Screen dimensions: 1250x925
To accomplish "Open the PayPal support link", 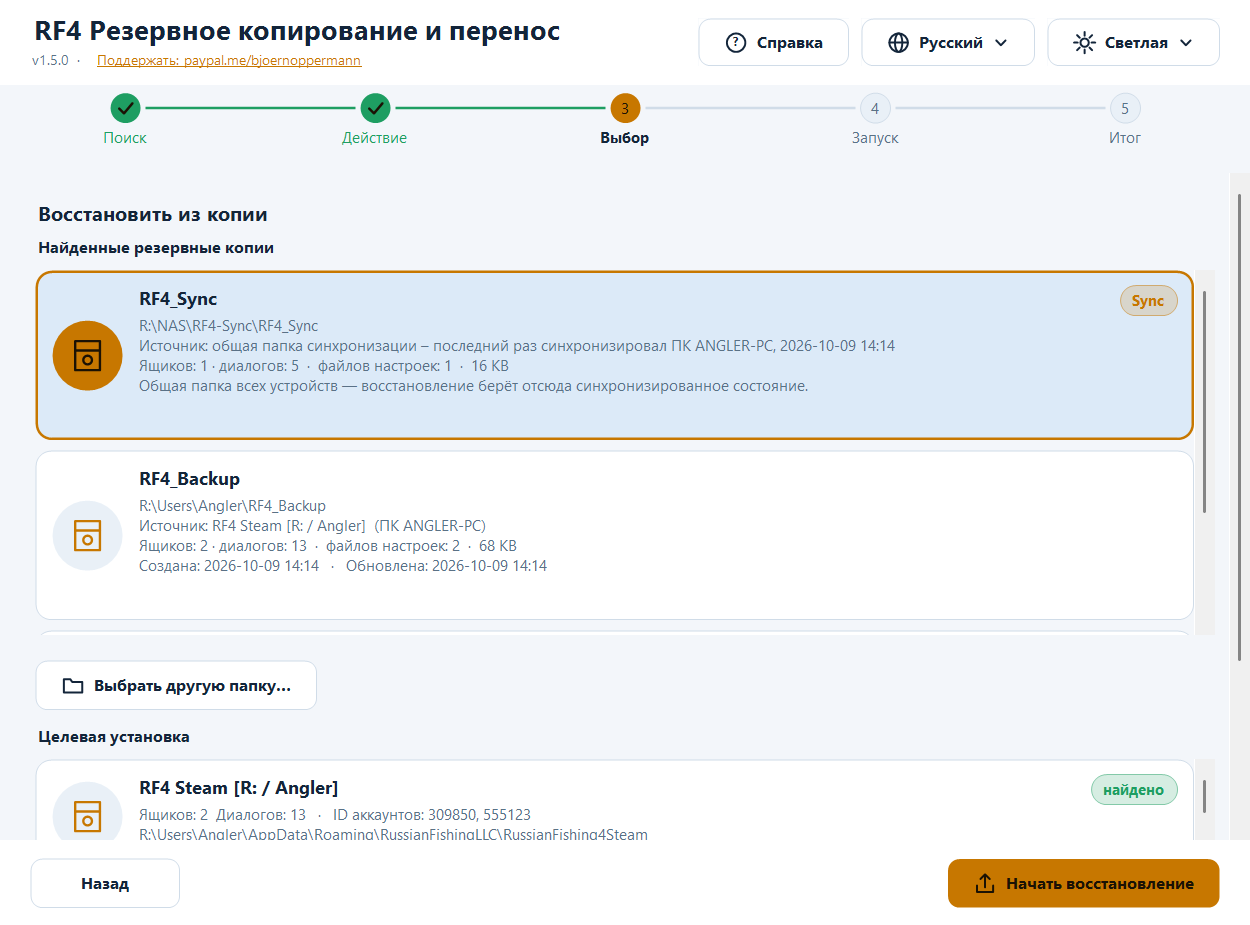I will [x=229, y=60].
